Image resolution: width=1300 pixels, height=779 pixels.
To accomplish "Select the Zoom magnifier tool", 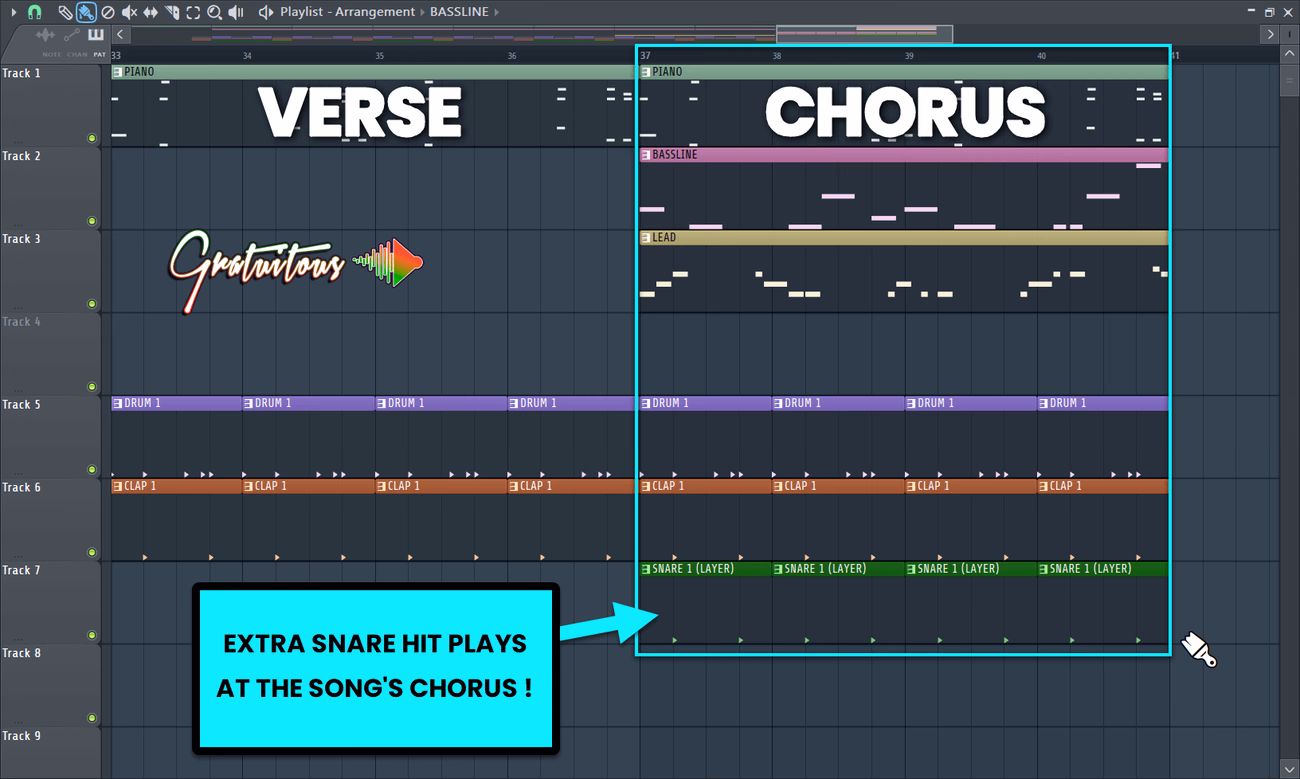I will click(x=214, y=12).
